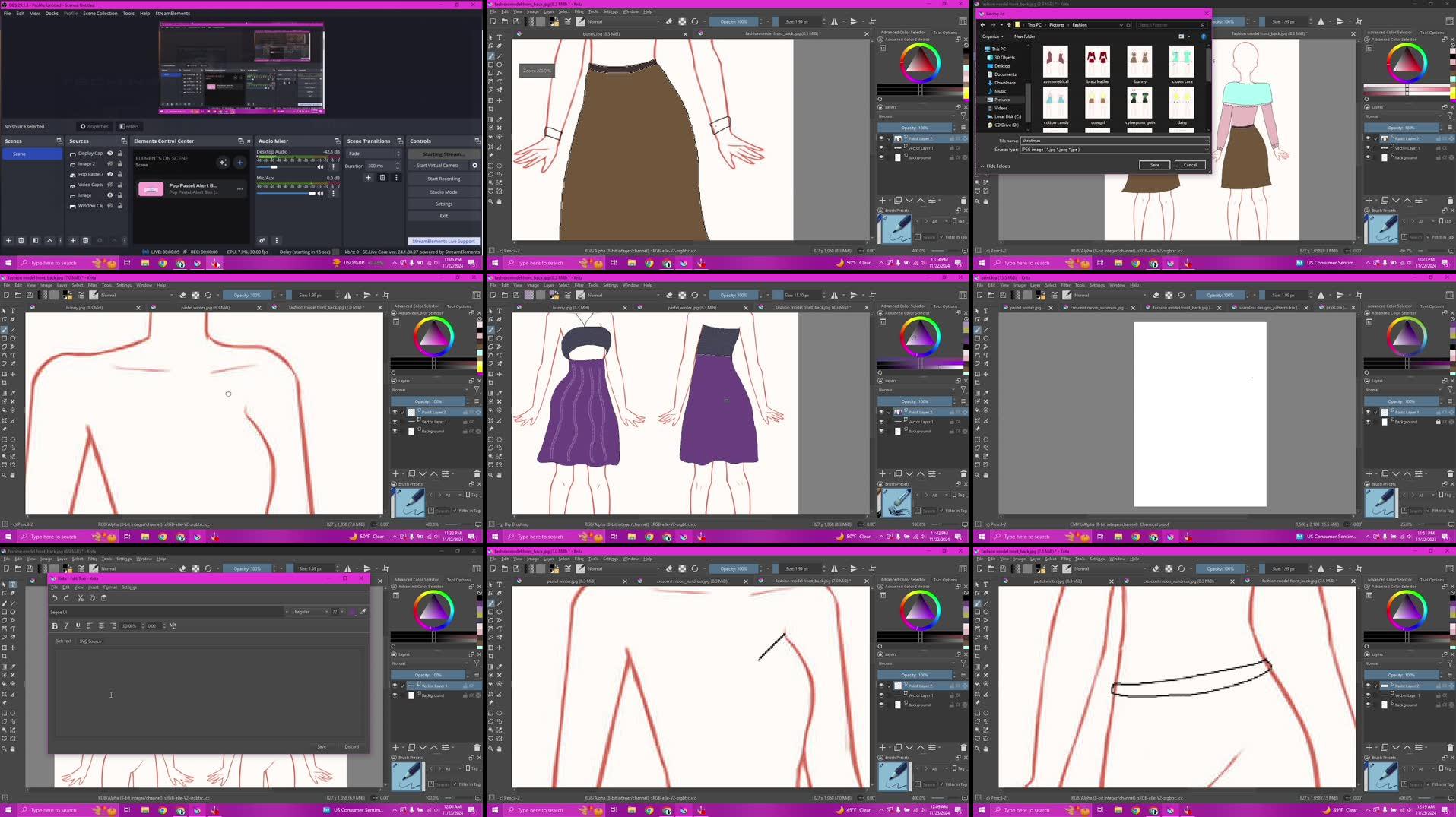1456x817 pixels.
Task: Click Studio Mode in OBS Controls
Action: point(443,192)
